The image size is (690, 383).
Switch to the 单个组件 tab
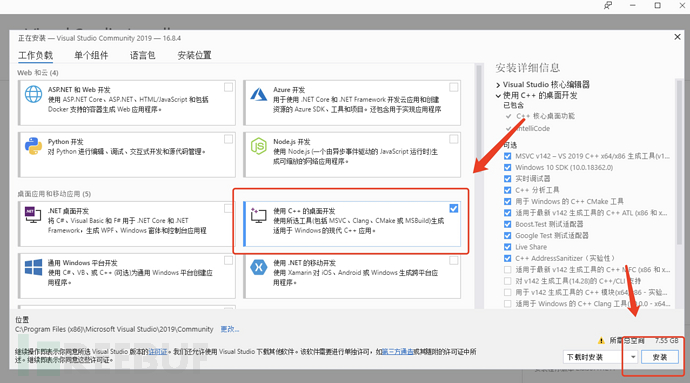point(91,55)
